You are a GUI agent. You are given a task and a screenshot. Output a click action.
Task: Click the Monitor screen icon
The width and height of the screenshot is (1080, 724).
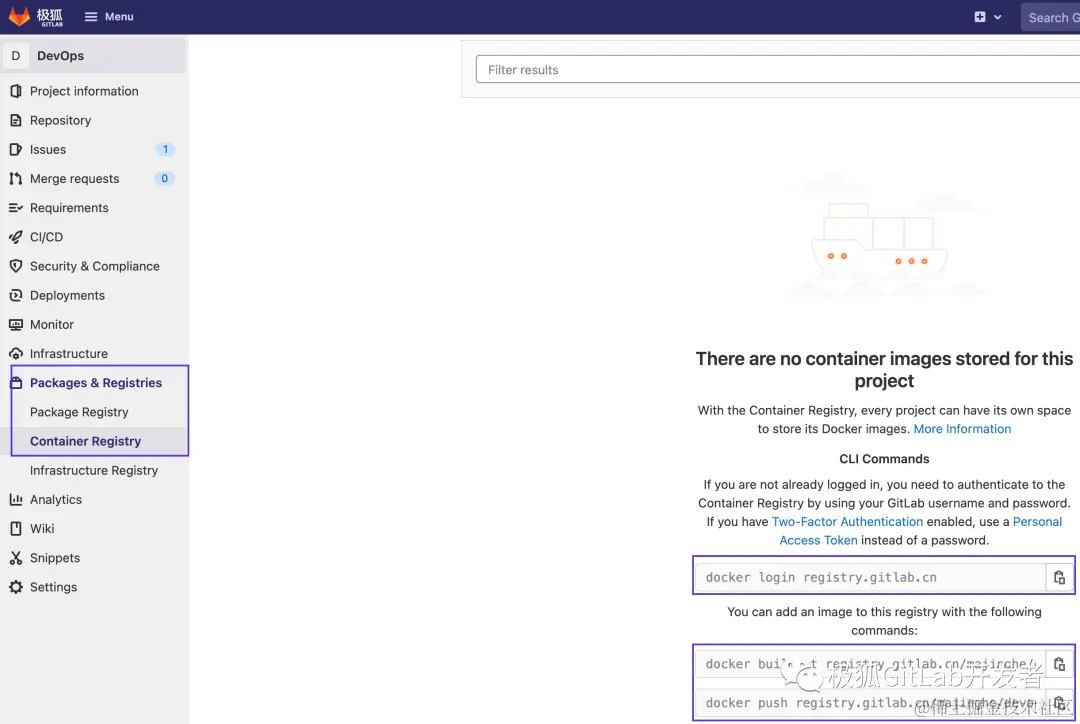(x=16, y=324)
